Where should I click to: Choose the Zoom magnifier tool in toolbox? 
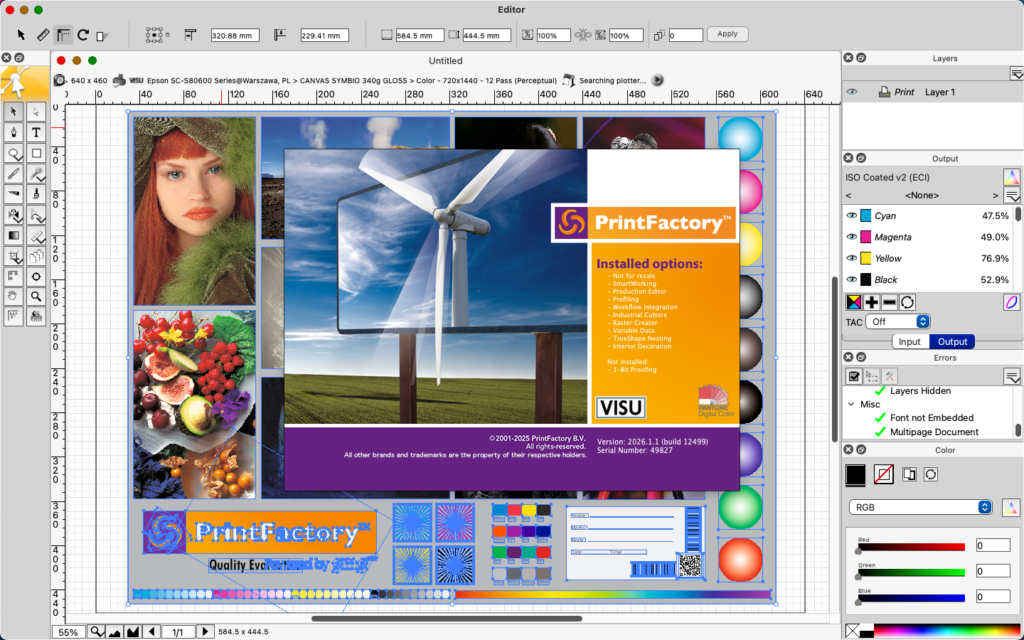pos(36,296)
